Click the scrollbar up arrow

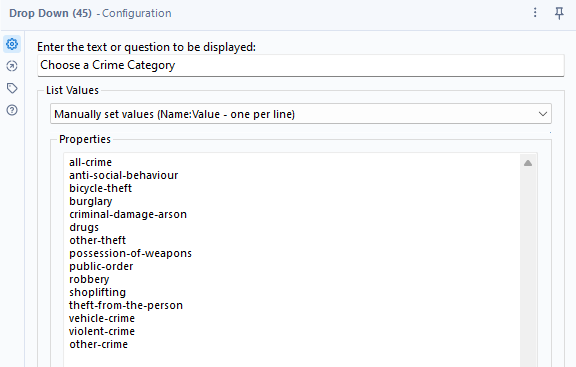[528, 163]
